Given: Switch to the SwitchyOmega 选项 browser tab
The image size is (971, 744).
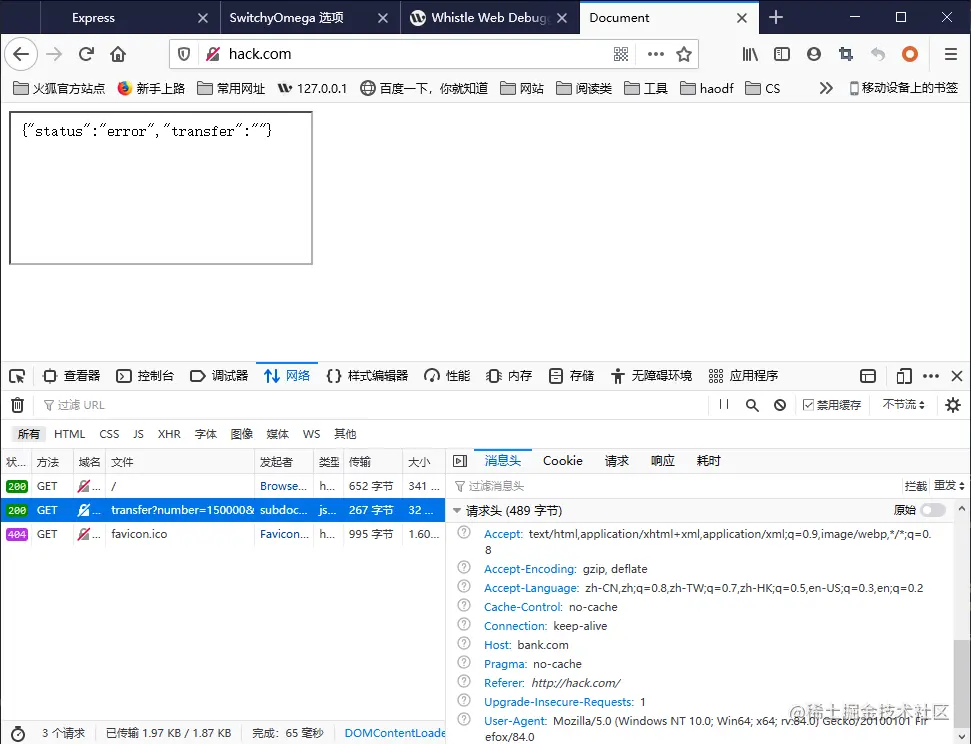Looking at the screenshot, I should (x=290, y=17).
